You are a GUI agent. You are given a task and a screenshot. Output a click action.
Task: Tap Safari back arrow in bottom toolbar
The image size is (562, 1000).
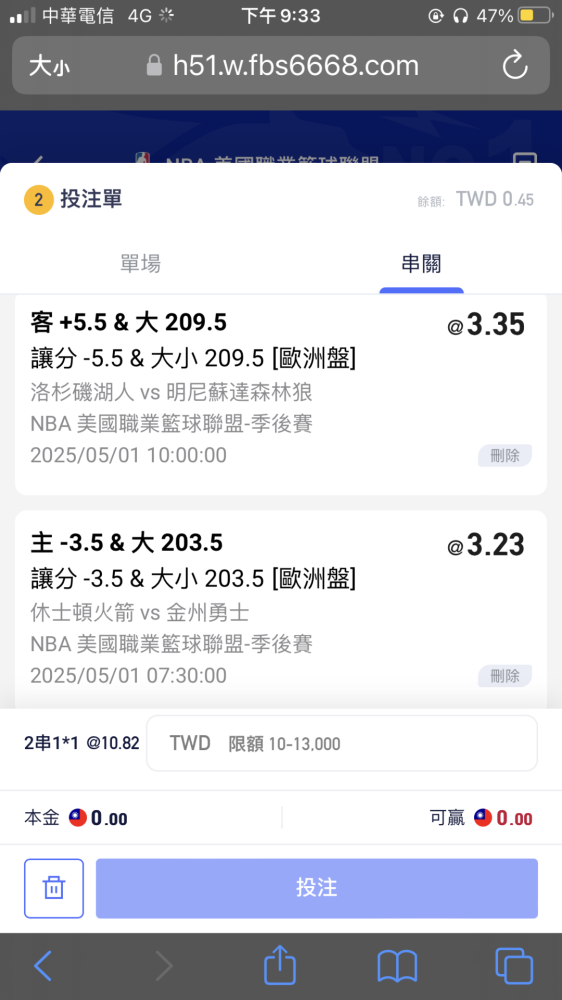pos(43,966)
